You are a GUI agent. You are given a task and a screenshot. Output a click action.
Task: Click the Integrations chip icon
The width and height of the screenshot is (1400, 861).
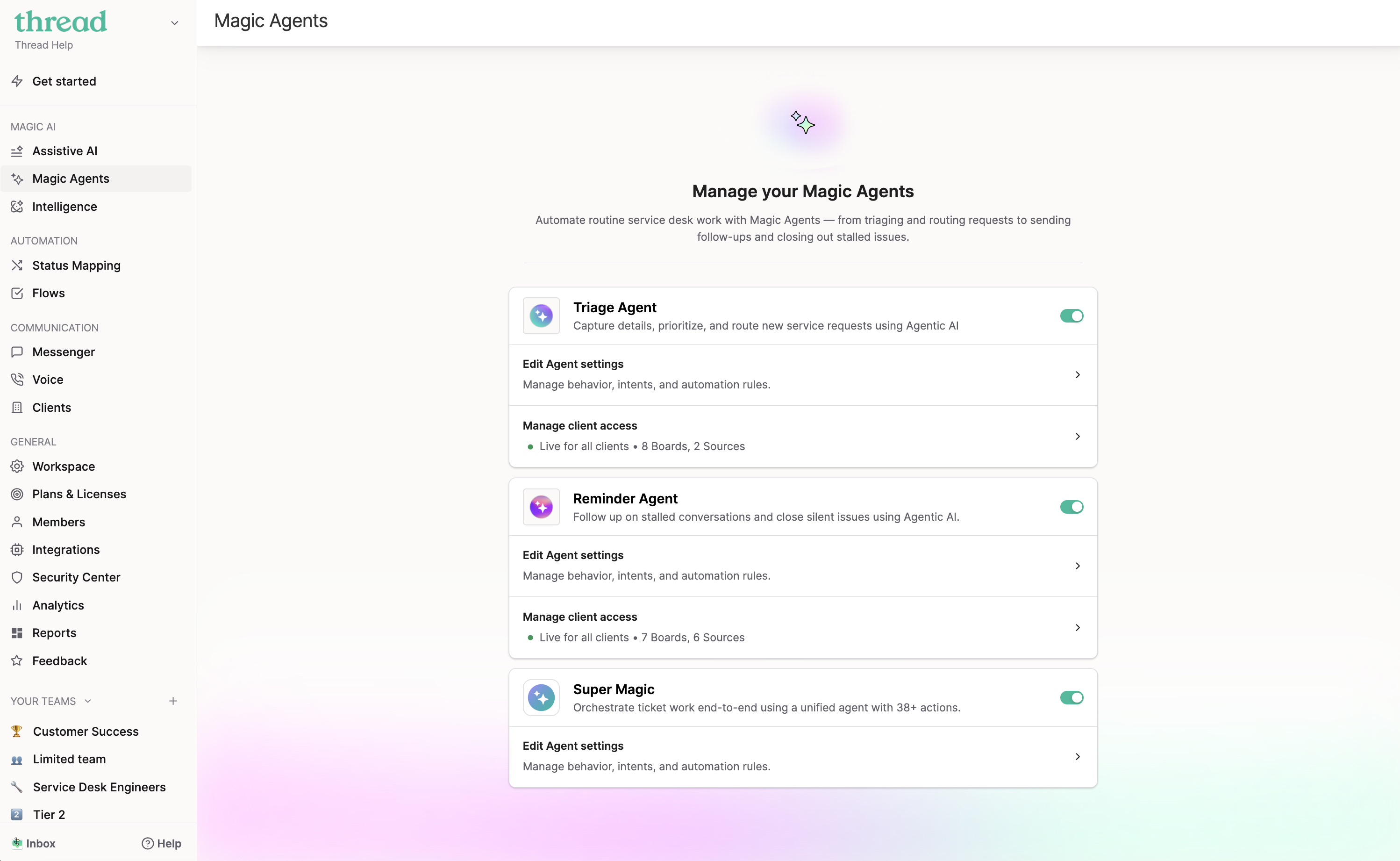(17, 550)
